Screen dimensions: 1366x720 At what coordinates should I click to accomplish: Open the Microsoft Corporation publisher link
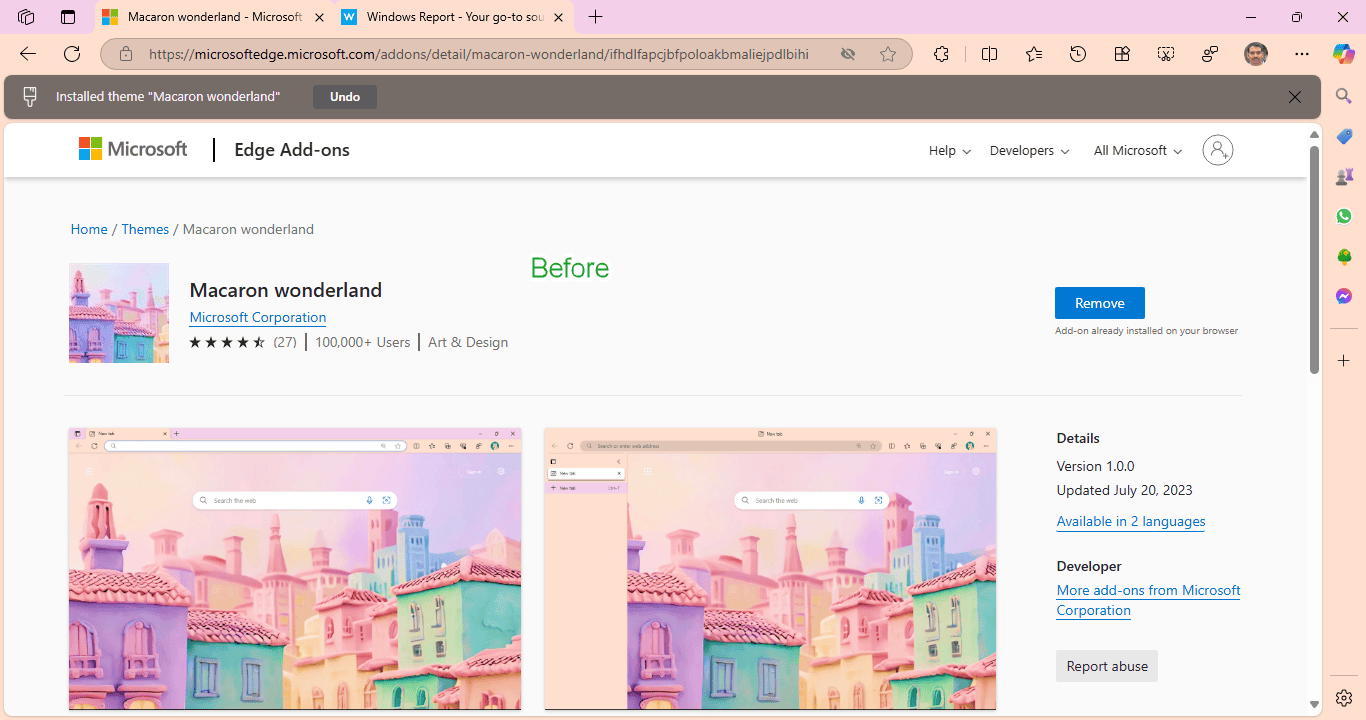pos(258,317)
